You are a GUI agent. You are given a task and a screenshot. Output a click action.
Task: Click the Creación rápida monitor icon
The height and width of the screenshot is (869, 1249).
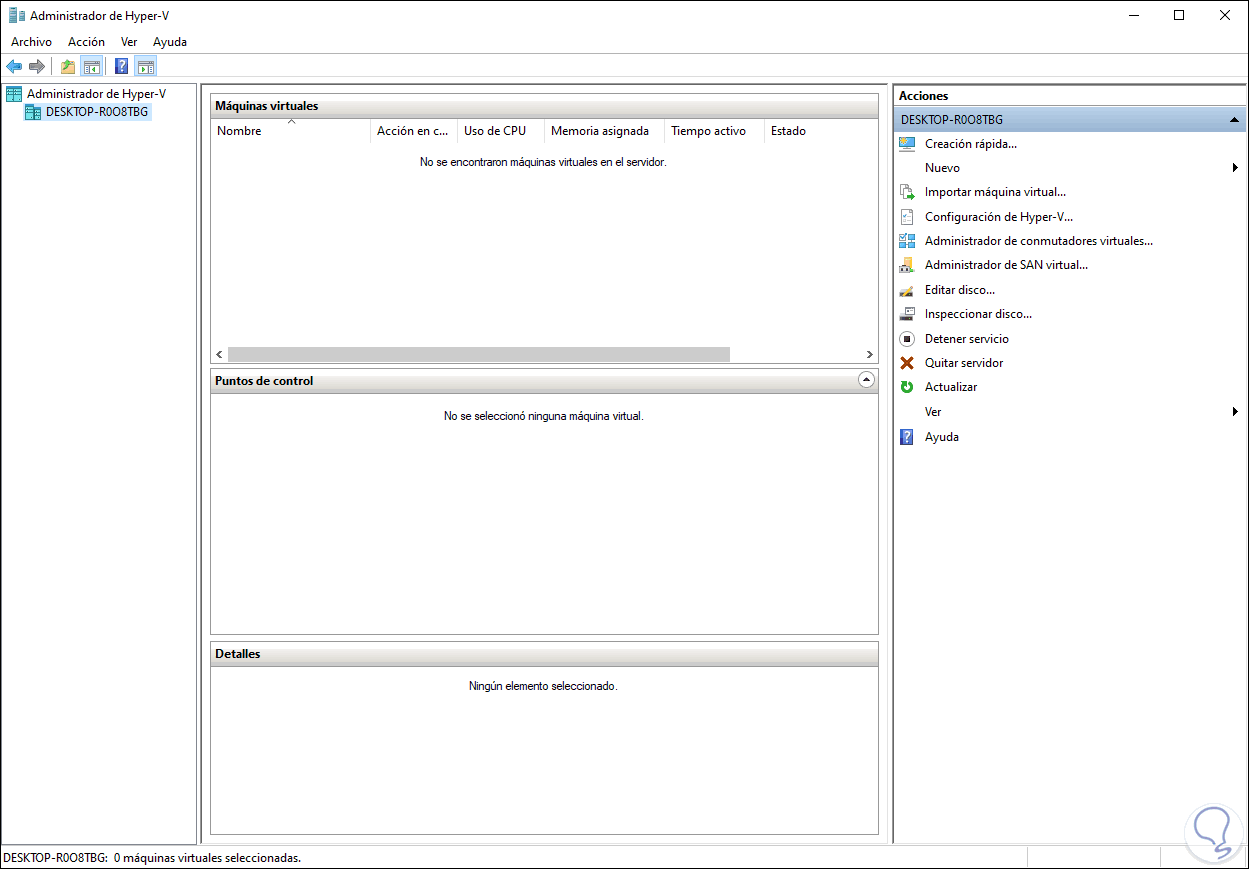point(907,144)
